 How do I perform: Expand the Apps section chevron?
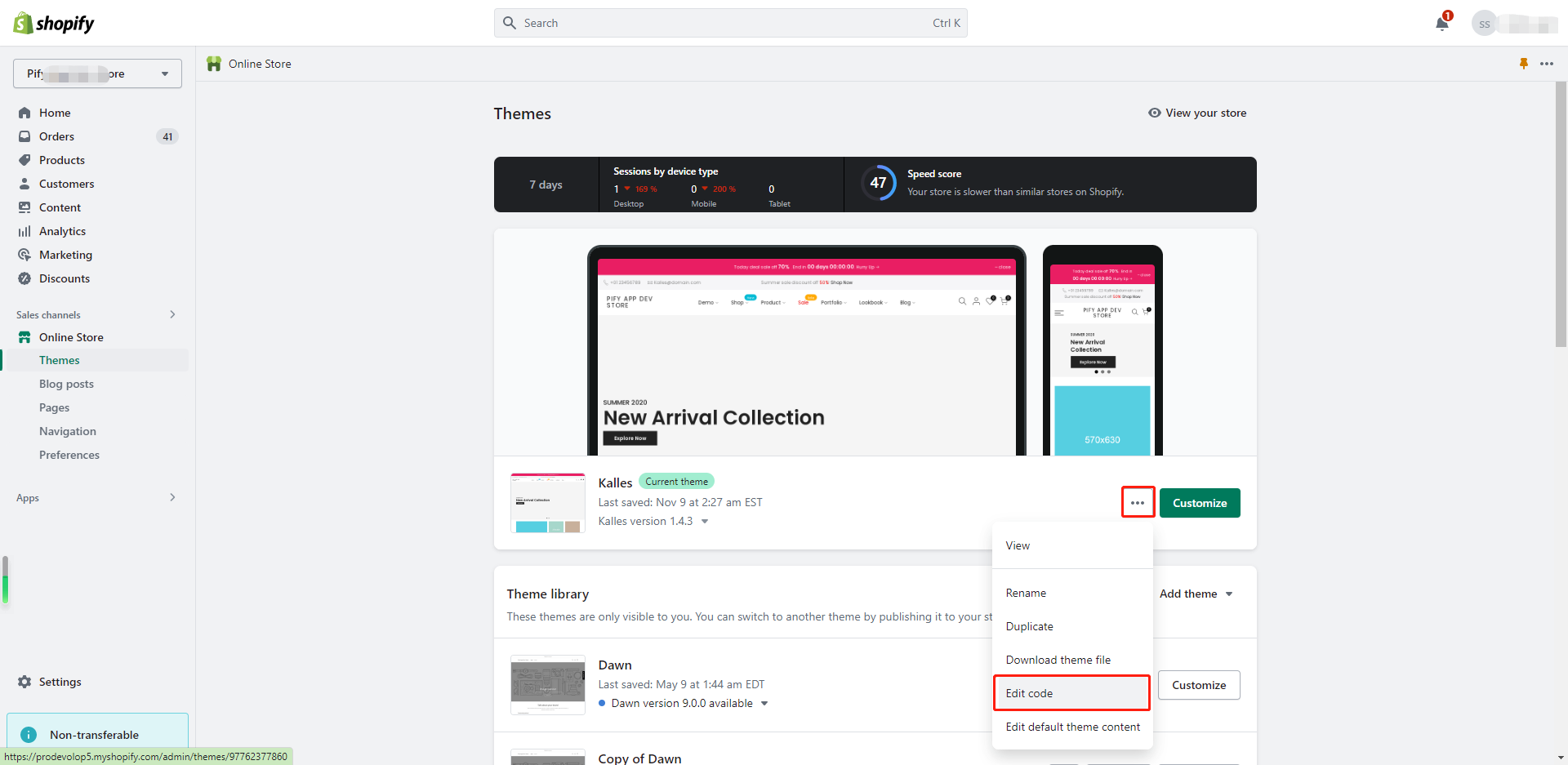point(172,497)
